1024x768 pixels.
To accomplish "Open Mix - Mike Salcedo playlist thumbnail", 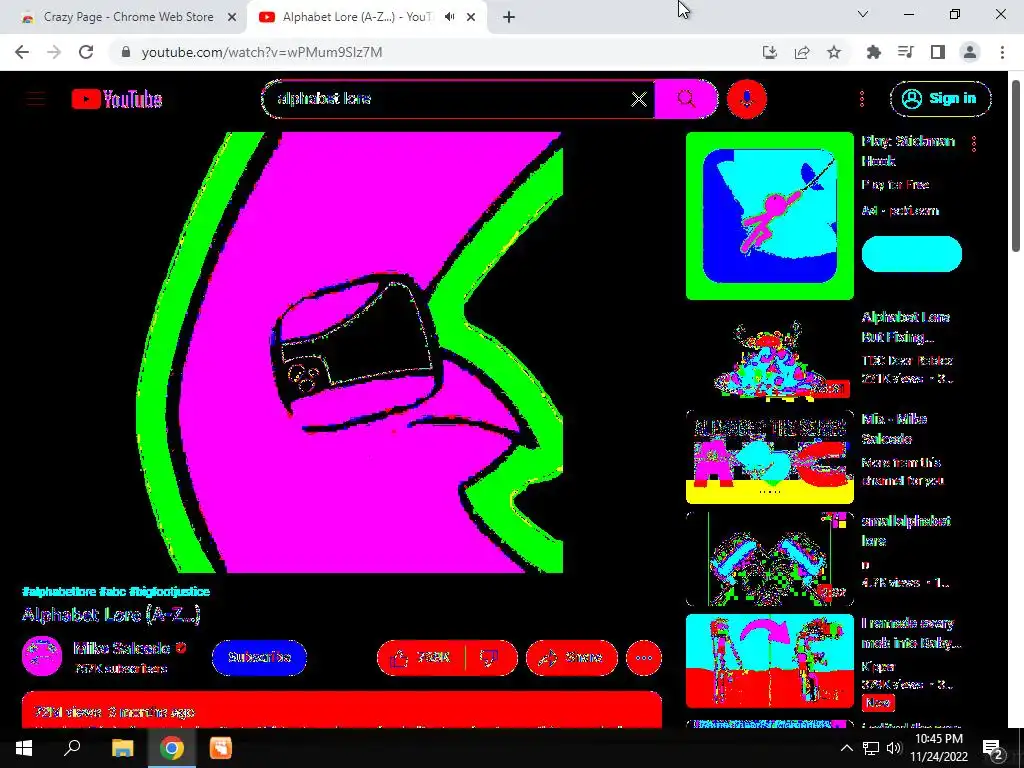I will pos(769,457).
